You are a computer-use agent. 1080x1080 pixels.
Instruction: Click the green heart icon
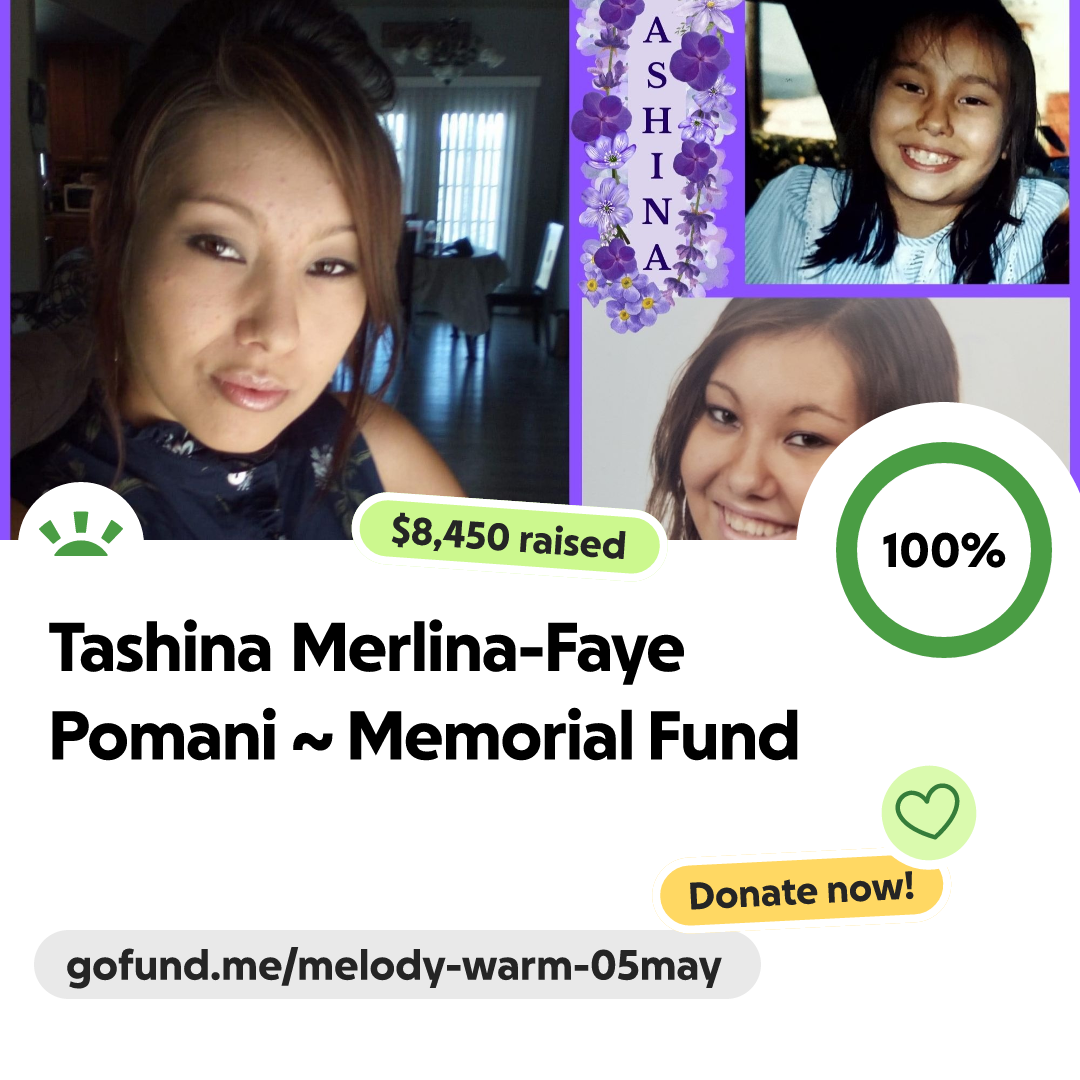coord(928,811)
